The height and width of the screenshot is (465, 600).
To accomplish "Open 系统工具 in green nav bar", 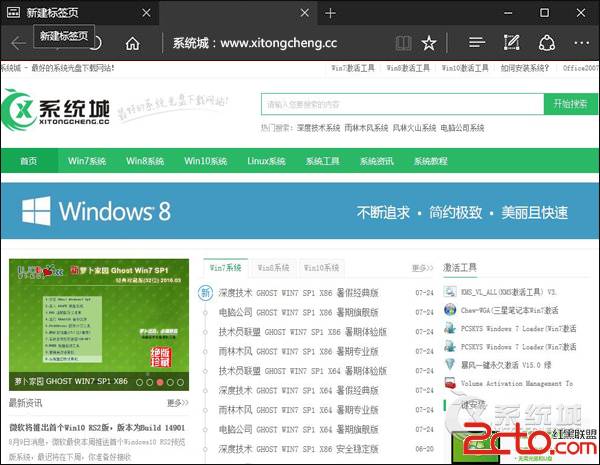I will [322, 161].
